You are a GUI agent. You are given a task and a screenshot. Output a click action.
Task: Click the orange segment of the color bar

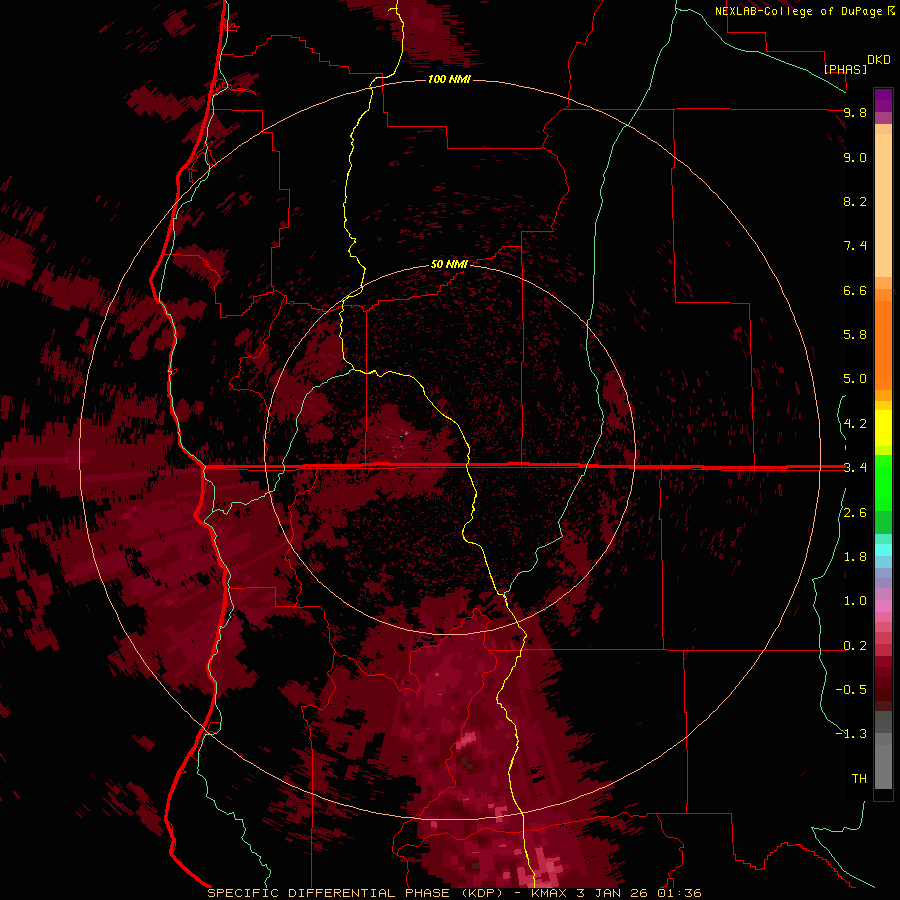click(x=883, y=346)
